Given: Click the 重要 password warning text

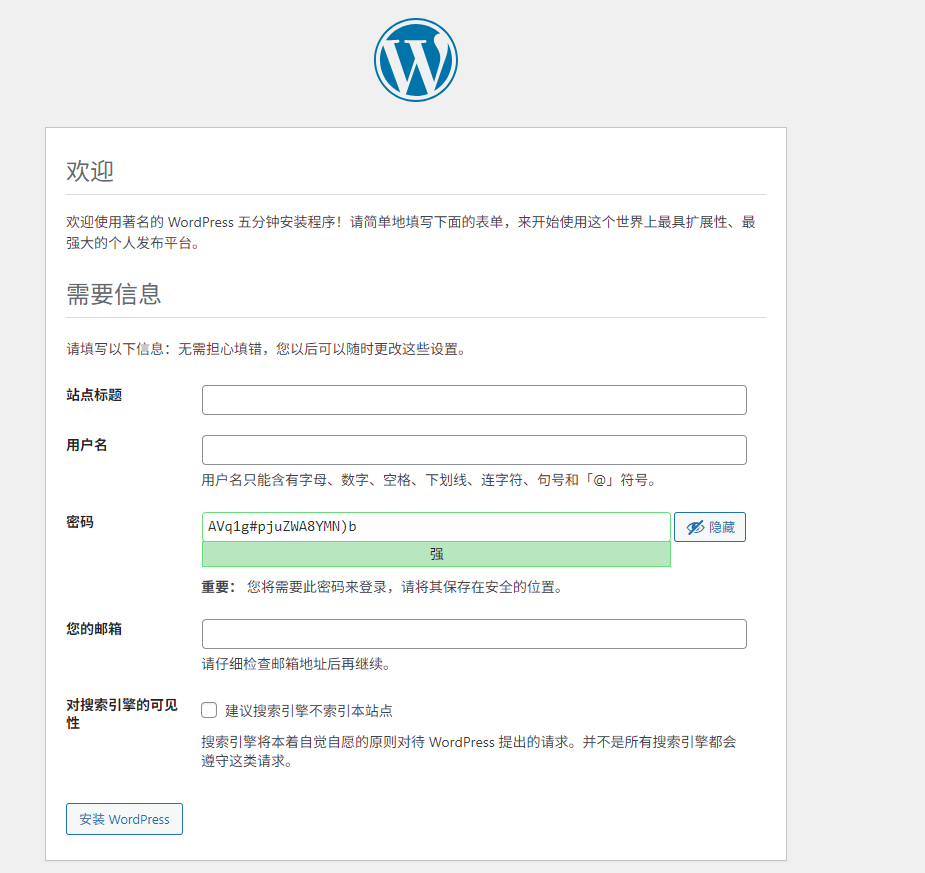Looking at the screenshot, I should (382, 588).
